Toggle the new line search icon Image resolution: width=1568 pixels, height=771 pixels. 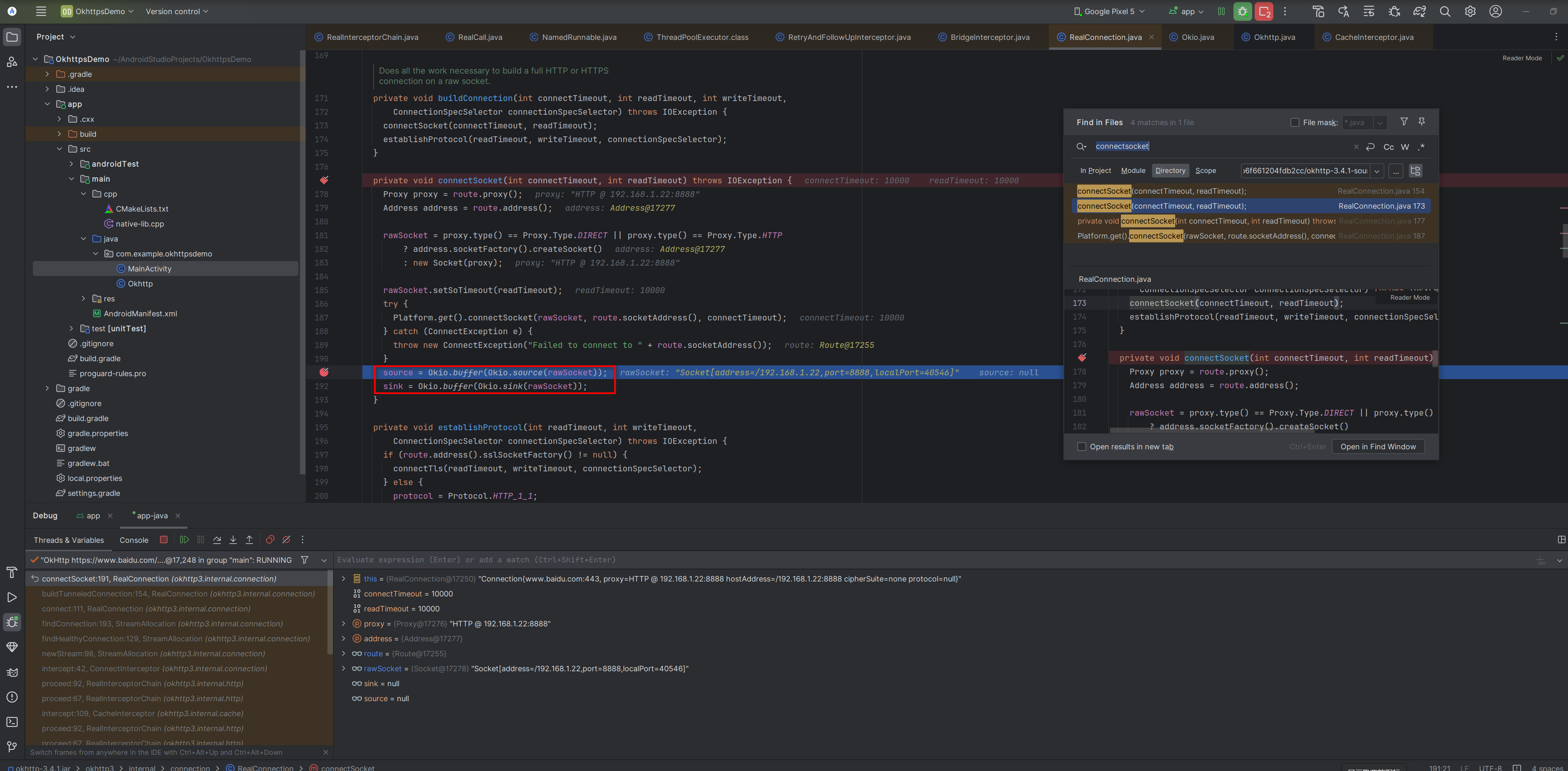click(1370, 147)
